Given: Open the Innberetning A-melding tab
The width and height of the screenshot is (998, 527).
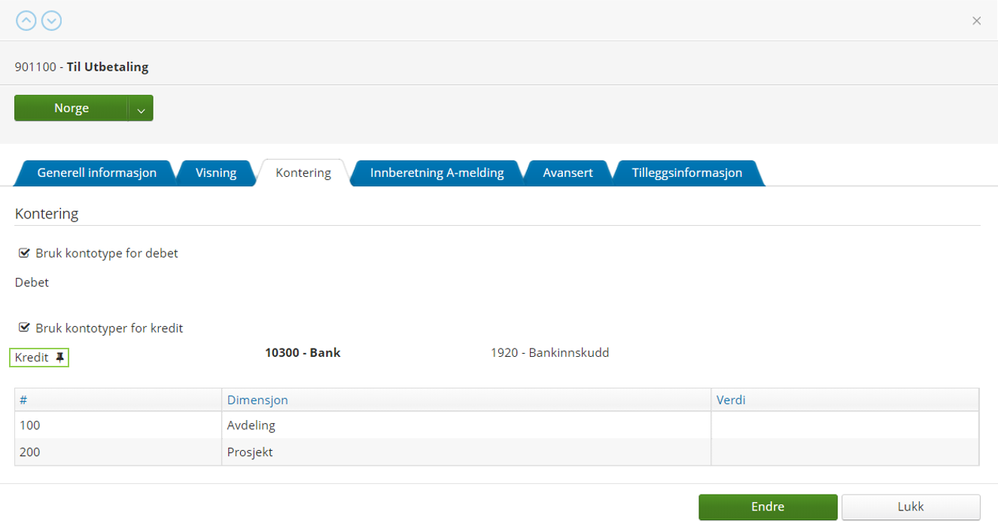Looking at the screenshot, I should (x=437, y=173).
